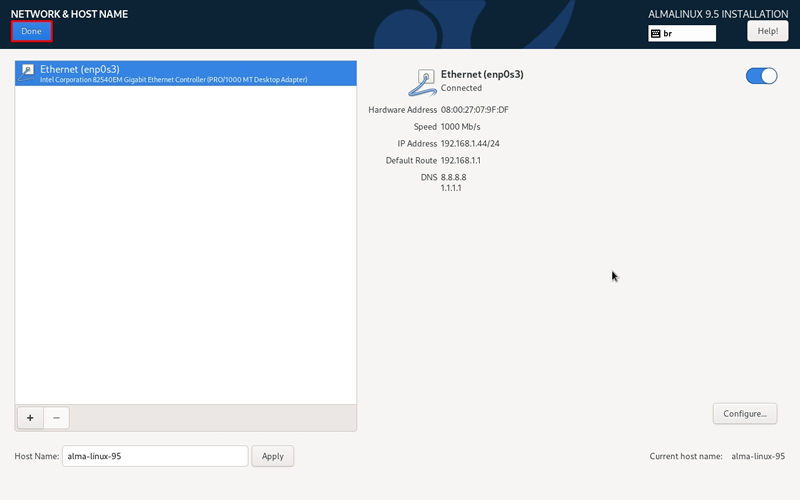Select Ethernet (enp0s3) in device list
Screen dimensions: 800x500
pyautogui.click(x=186, y=73)
